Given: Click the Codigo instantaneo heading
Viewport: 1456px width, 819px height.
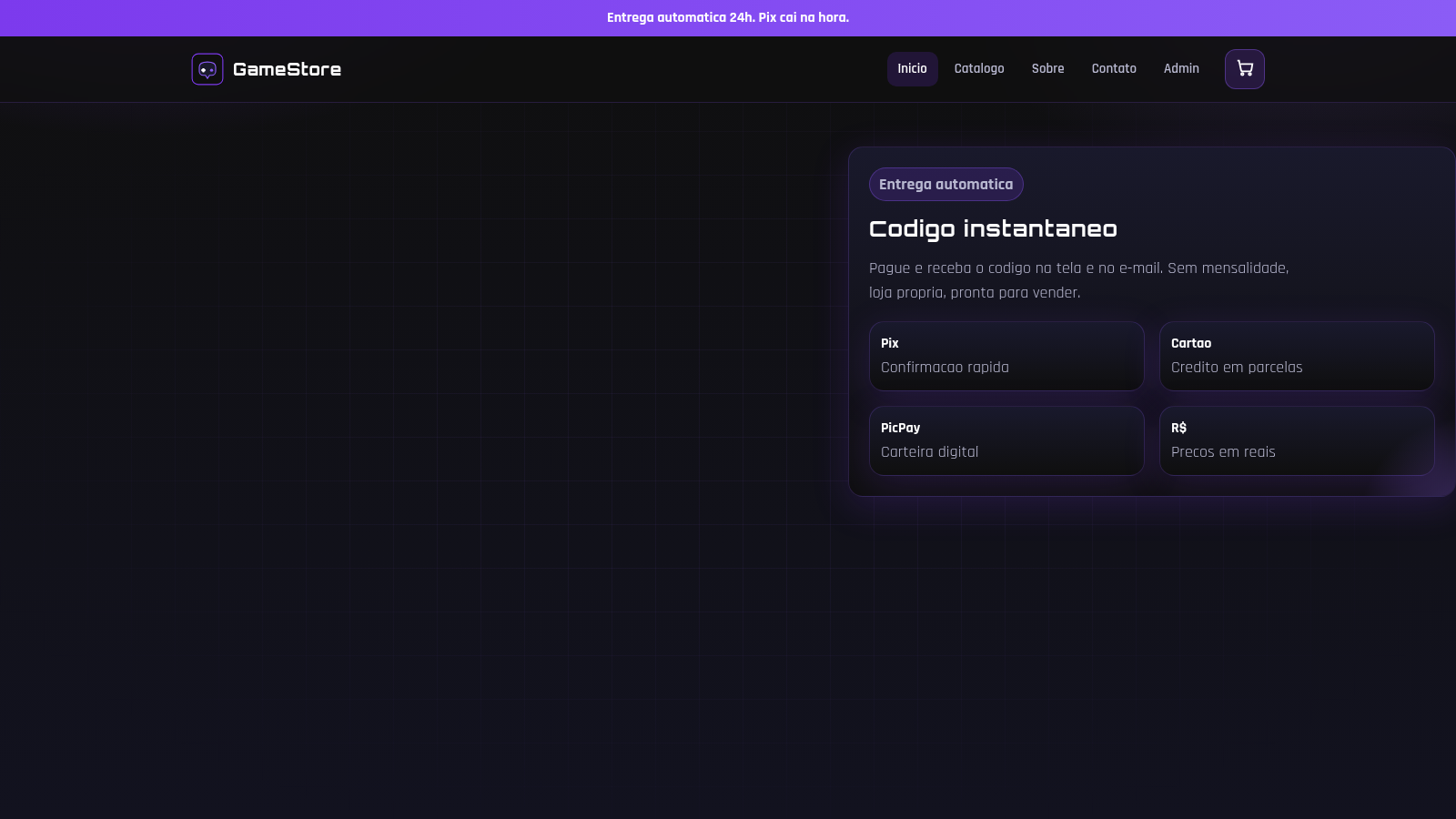Looking at the screenshot, I should pyautogui.click(x=993, y=228).
